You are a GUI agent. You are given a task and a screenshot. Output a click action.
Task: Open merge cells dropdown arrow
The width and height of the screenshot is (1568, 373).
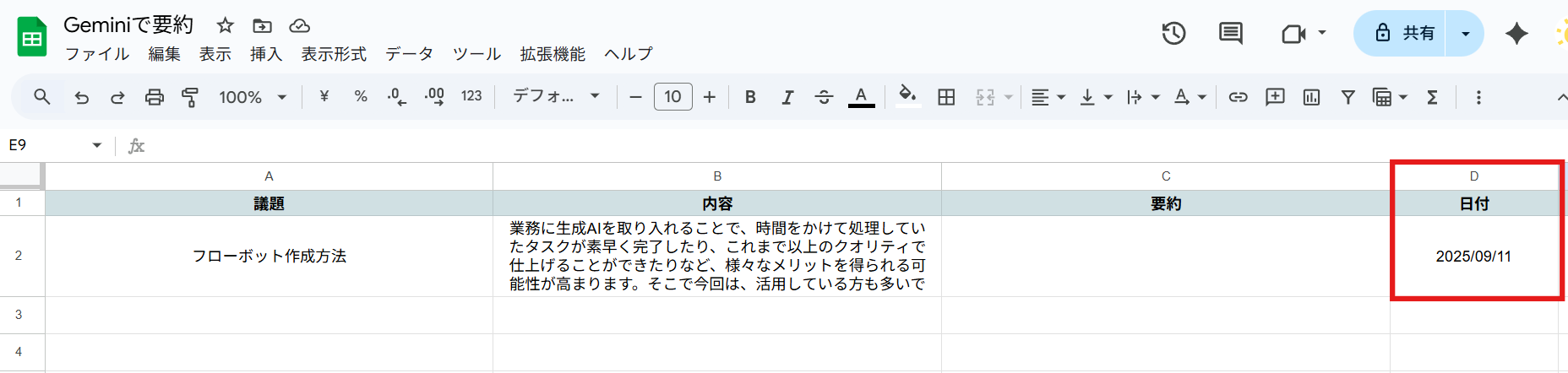[x=1009, y=98]
